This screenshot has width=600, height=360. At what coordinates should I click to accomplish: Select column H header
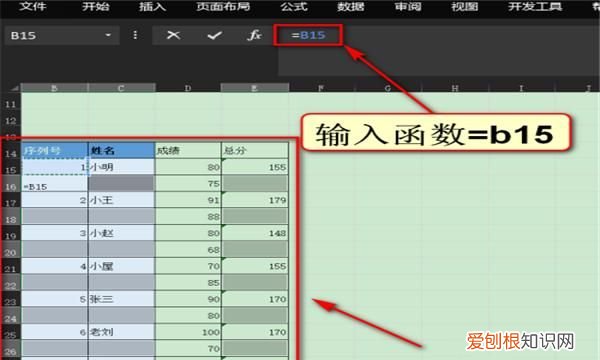coord(455,88)
